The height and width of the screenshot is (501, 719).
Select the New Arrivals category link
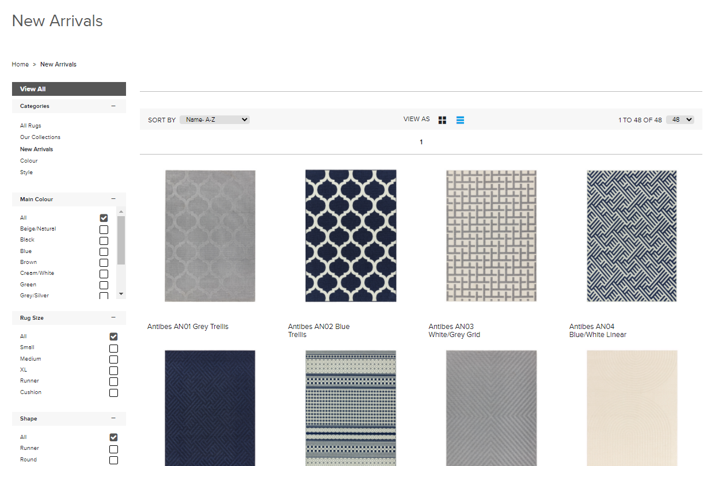coord(36,149)
